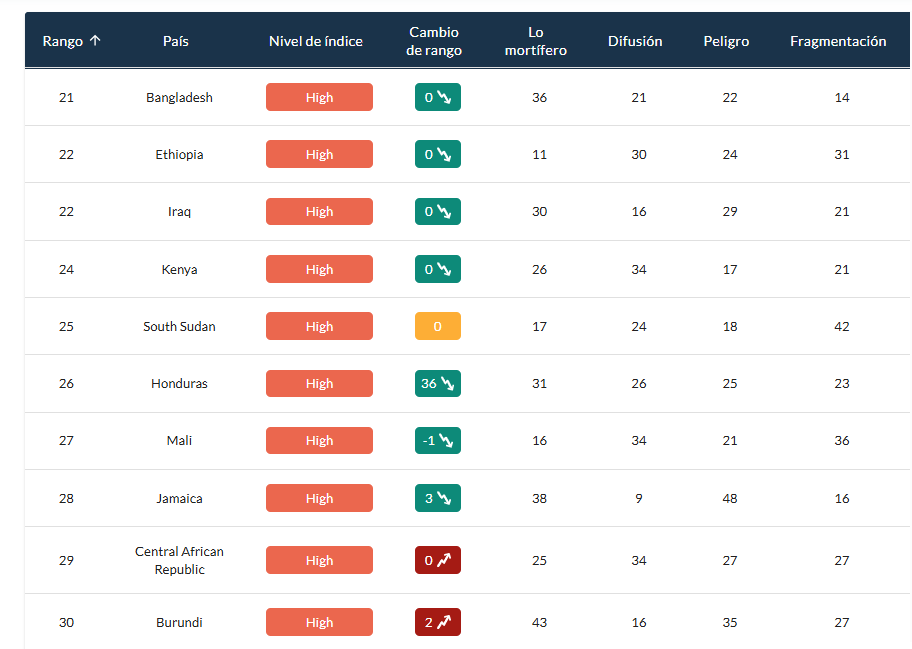
Task: Click the Rango sort arrow icon
Action: [x=95, y=41]
